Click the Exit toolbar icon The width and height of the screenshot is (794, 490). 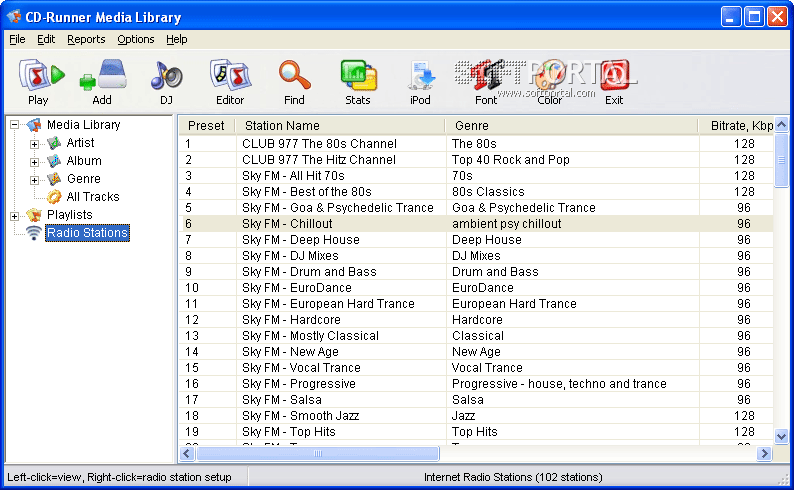[x=614, y=75]
